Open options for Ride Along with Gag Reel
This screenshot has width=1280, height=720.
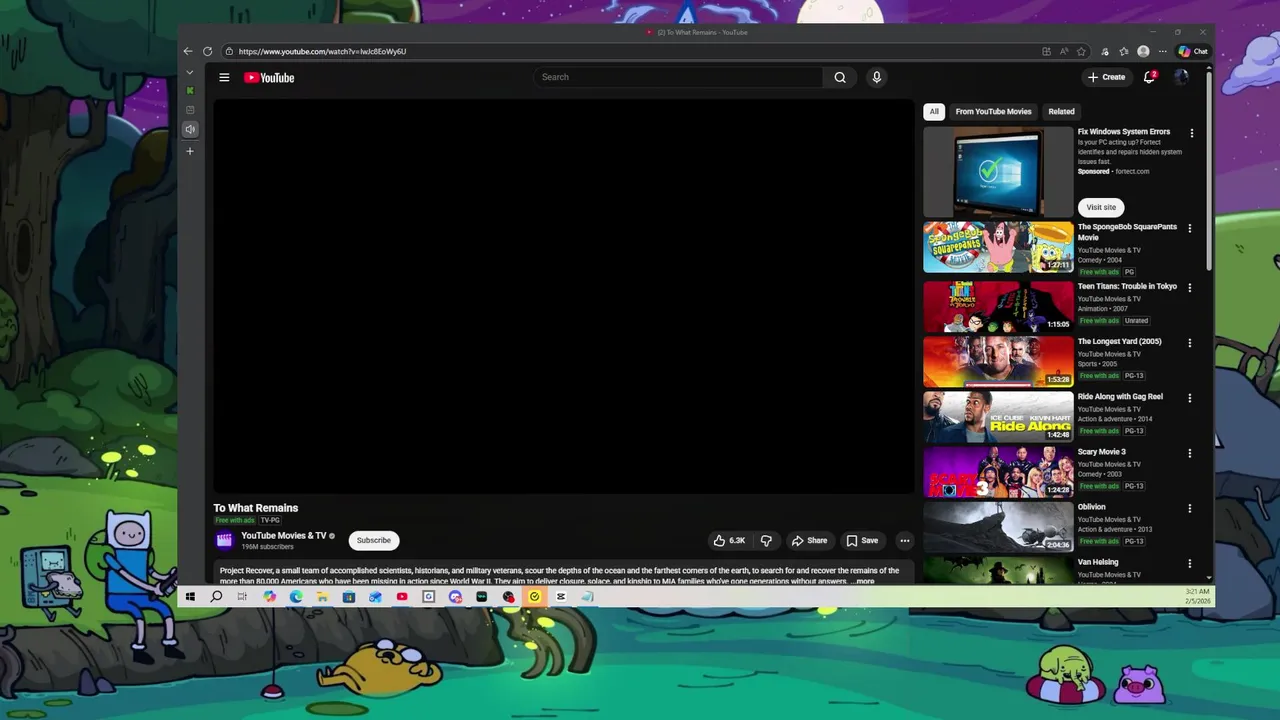click(x=1190, y=398)
